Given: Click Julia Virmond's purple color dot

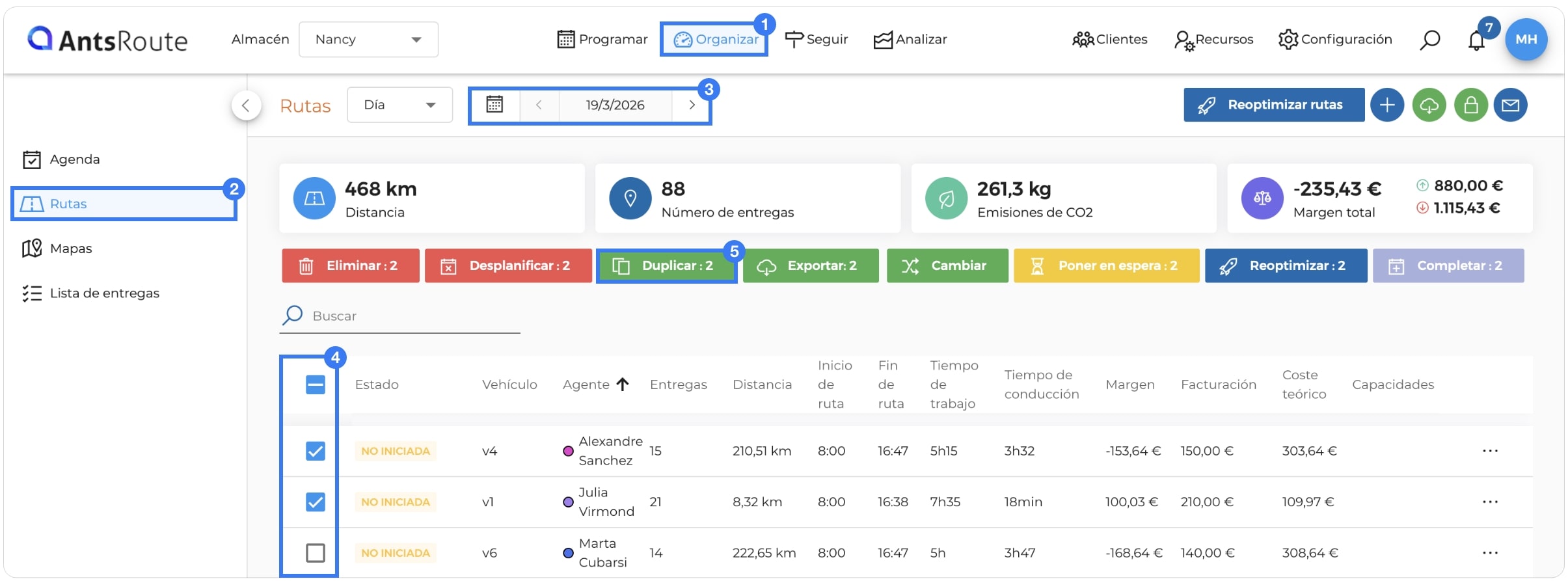Looking at the screenshot, I should click(568, 502).
